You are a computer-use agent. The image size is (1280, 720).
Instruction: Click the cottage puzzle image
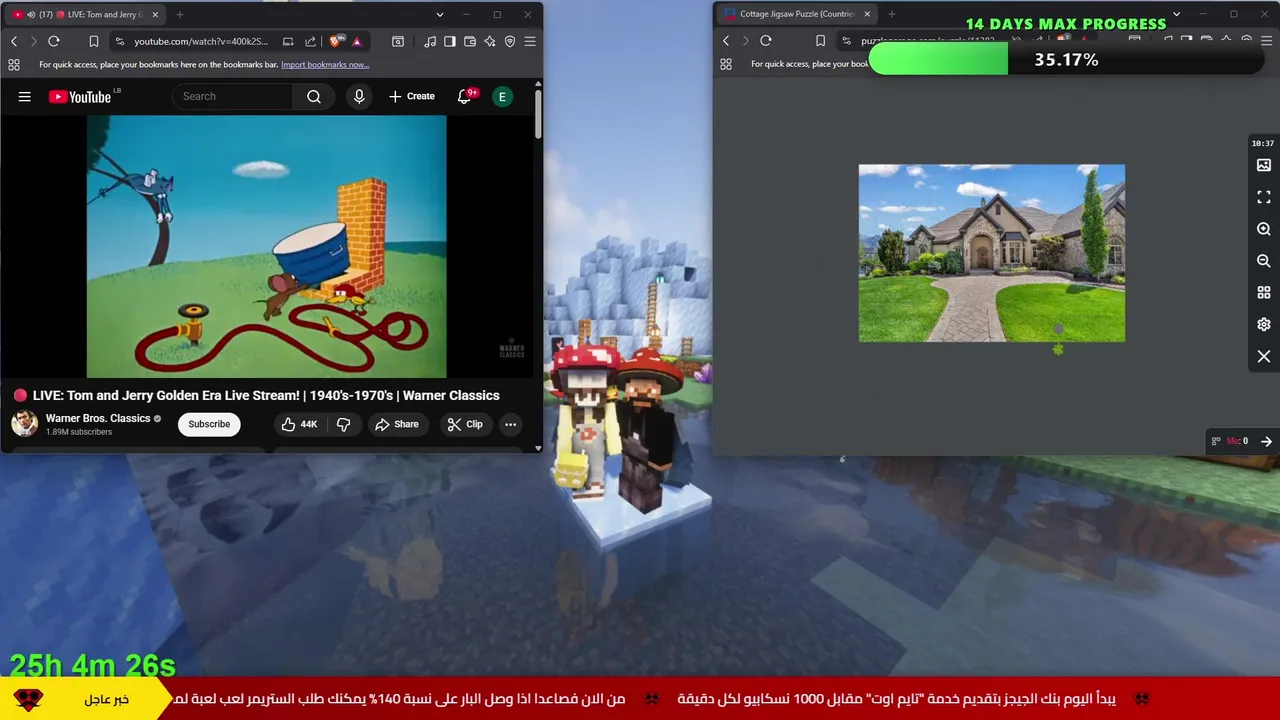[x=992, y=253]
